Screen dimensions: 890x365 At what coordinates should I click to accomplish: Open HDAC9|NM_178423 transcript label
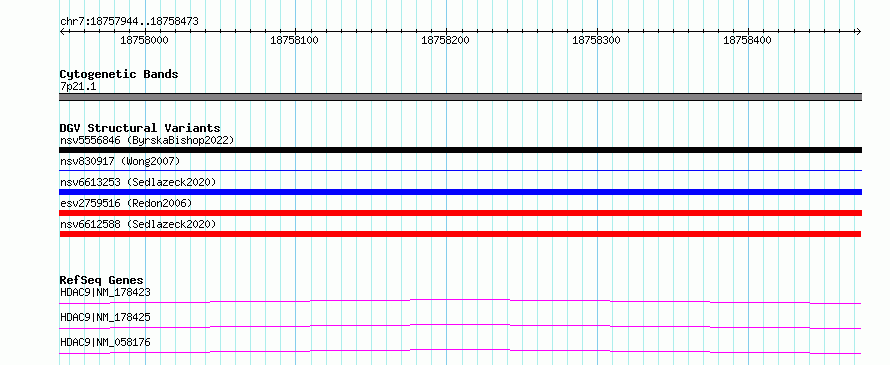click(105, 292)
